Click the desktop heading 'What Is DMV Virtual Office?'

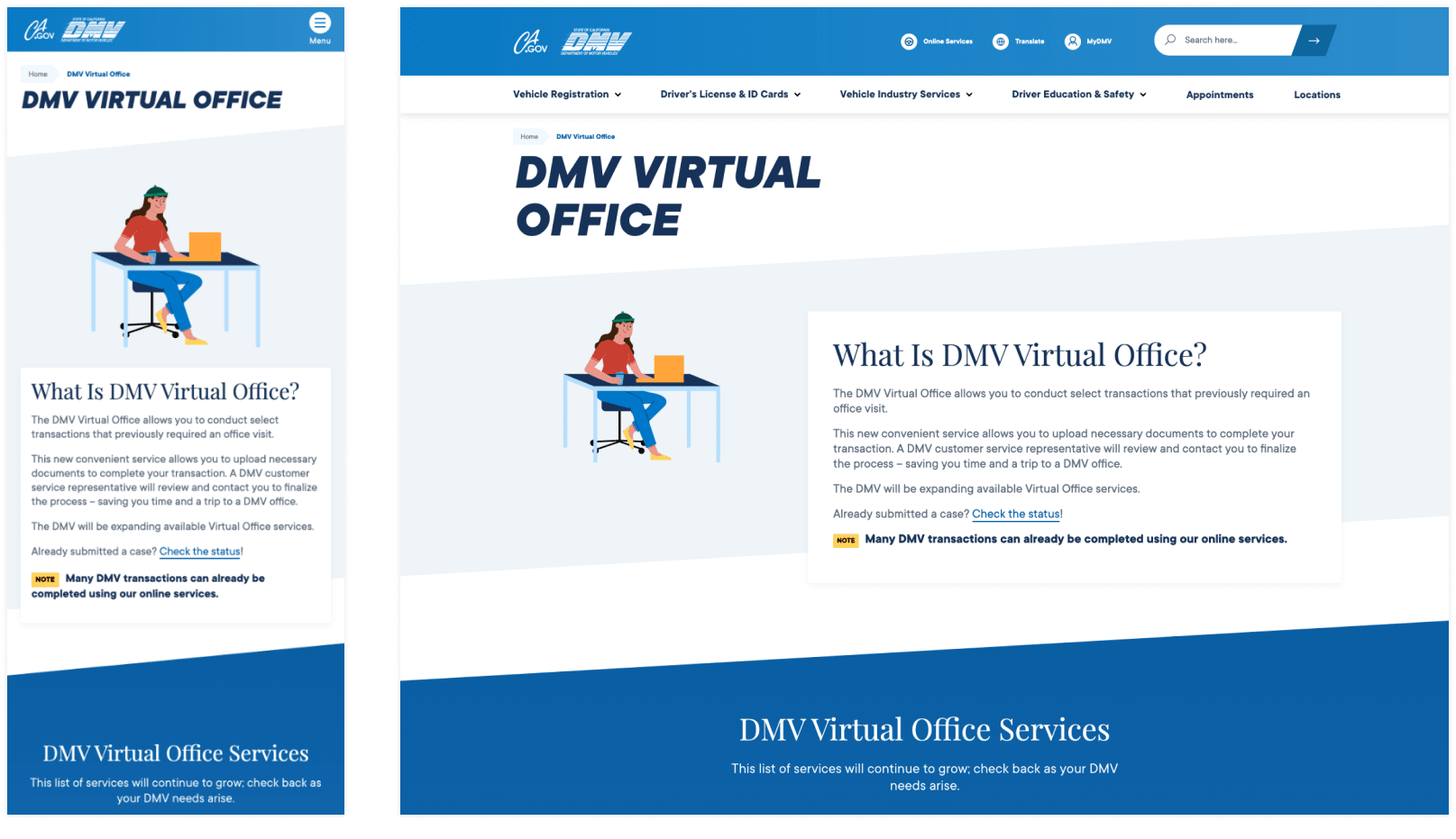(x=1020, y=355)
